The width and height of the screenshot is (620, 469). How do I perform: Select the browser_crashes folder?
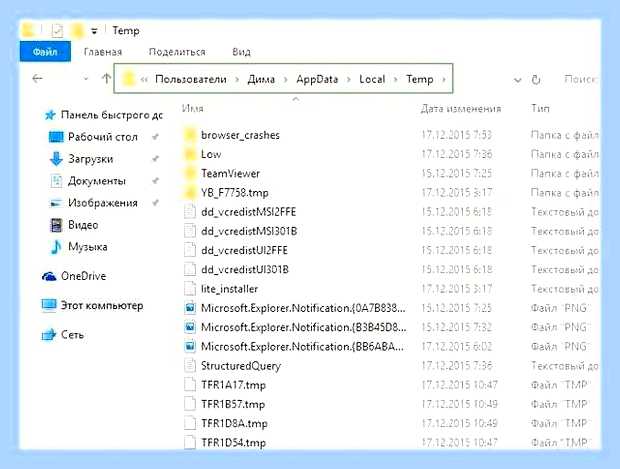click(x=240, y=135)
